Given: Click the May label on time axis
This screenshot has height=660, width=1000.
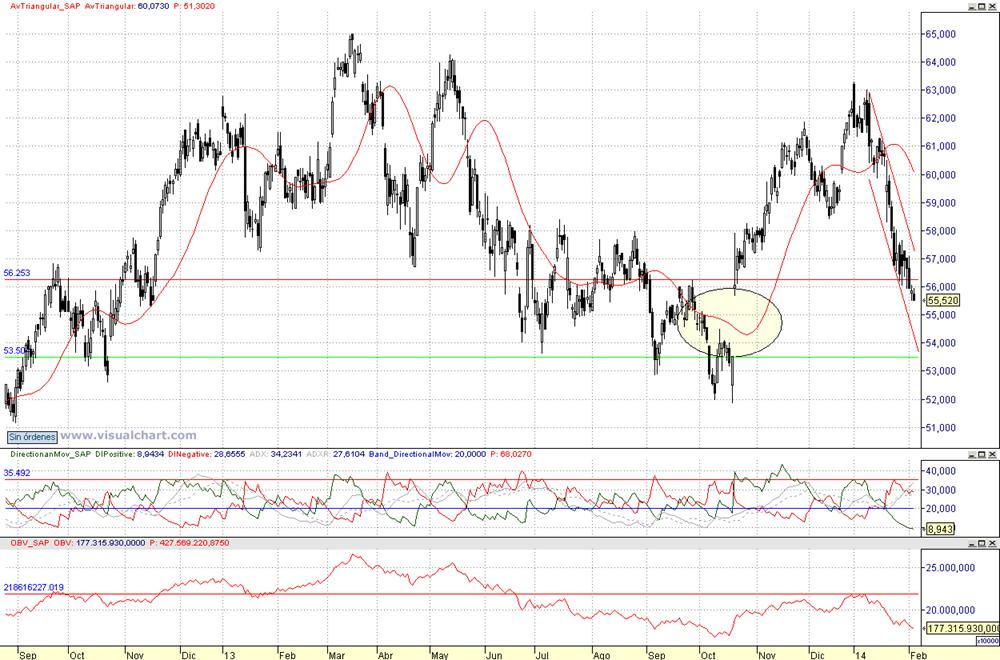Looking at the screenshot, I should pos(440,655).
